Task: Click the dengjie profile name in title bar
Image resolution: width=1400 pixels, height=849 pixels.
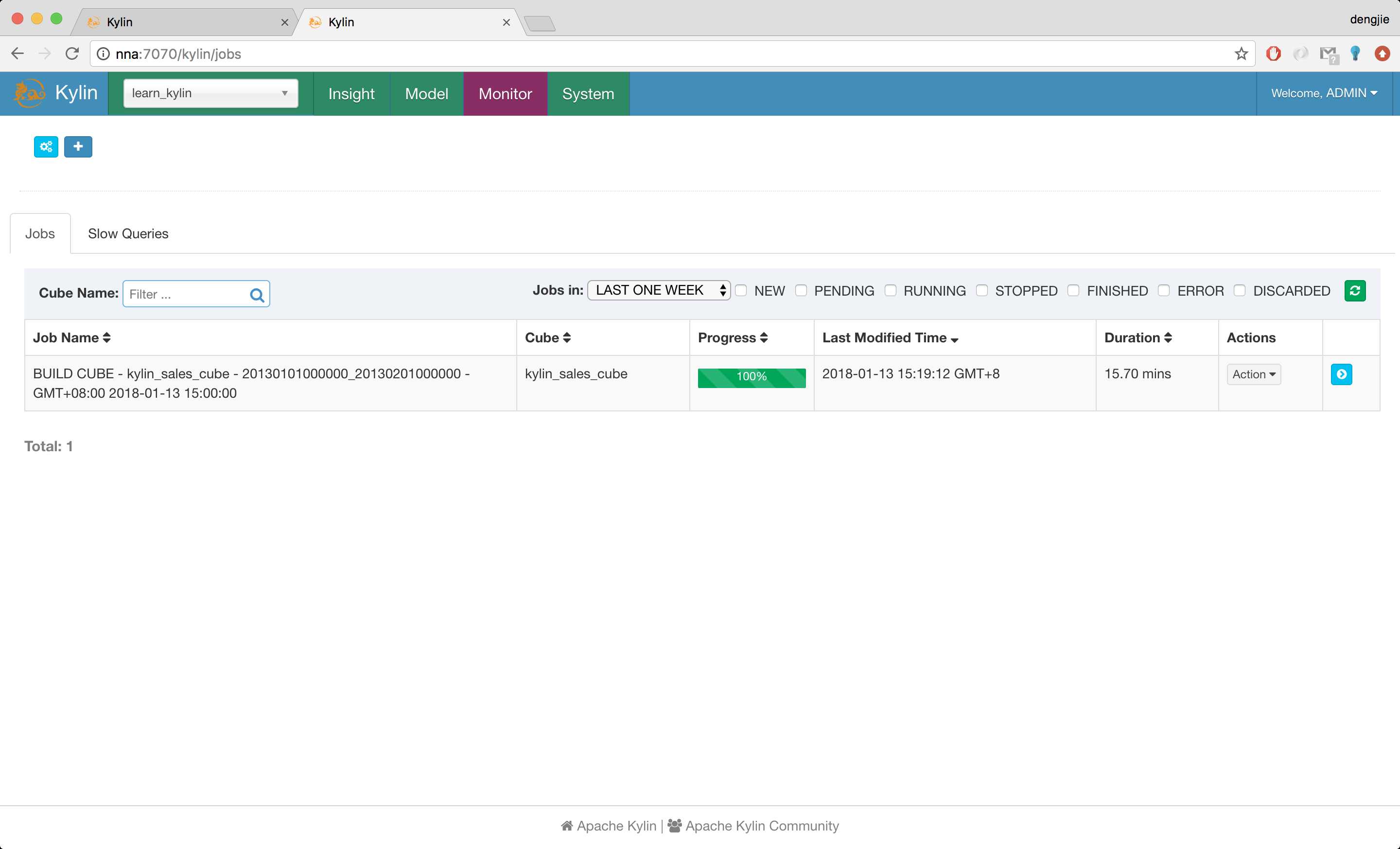Action: coord(1369,19)
